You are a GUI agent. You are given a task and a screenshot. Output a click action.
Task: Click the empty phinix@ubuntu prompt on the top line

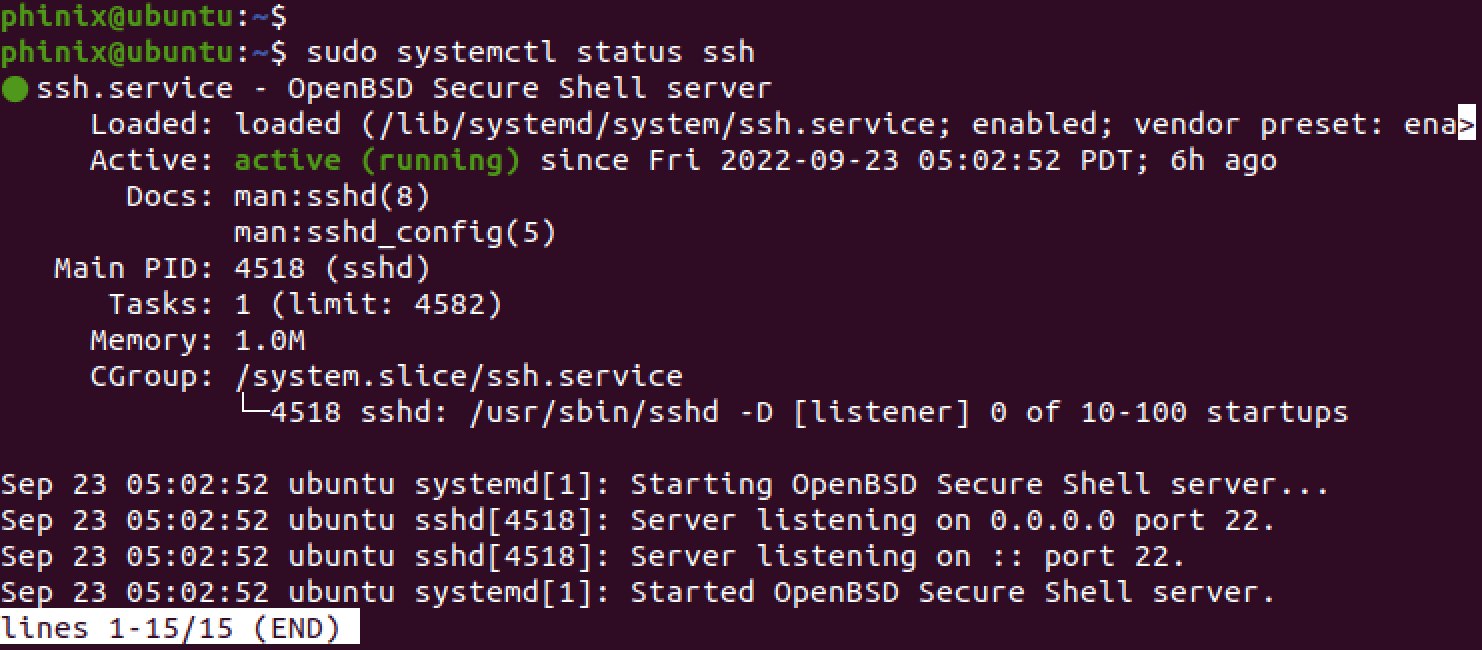[144, 16]
